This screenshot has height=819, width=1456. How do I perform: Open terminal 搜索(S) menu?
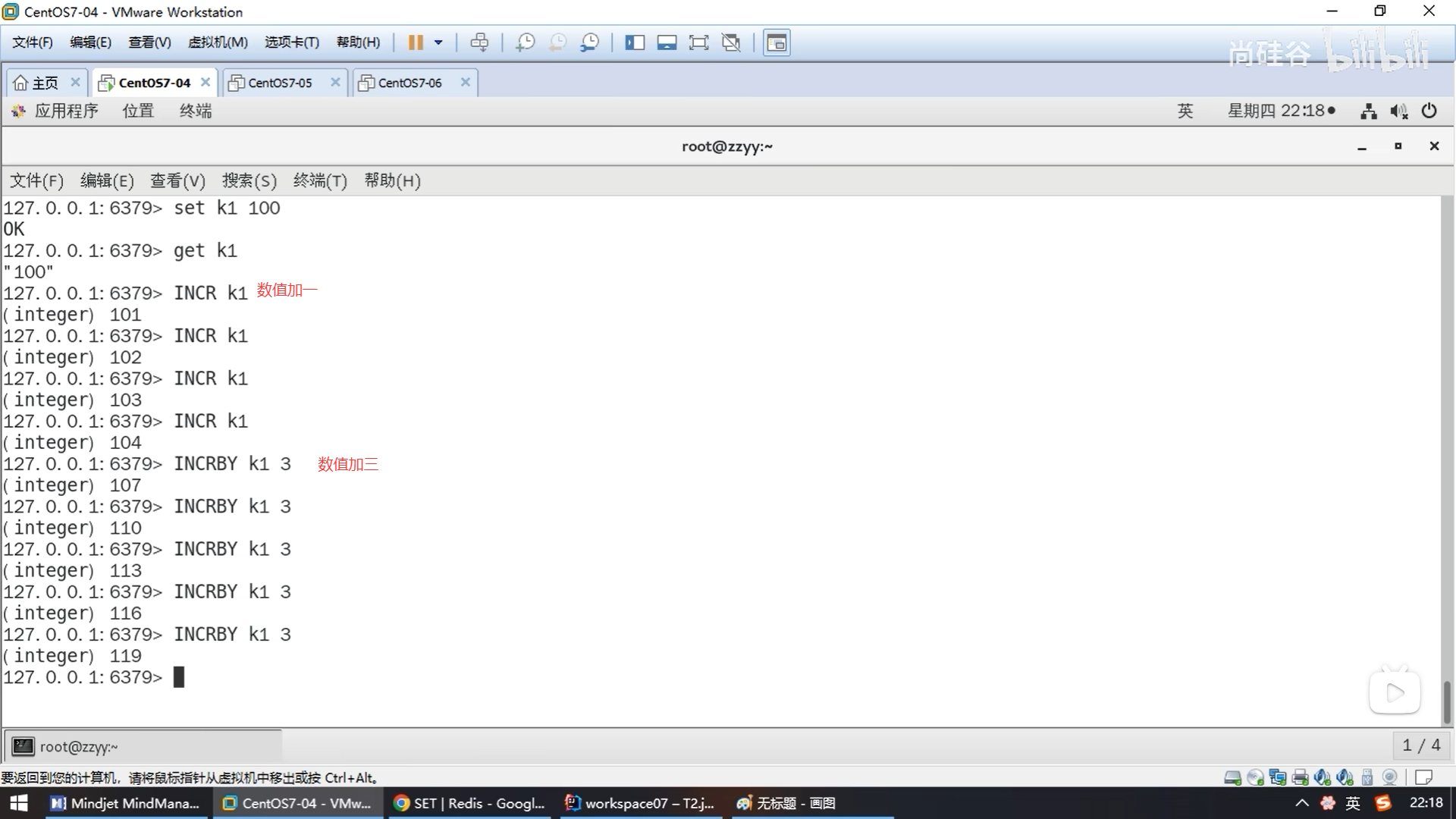click(x=249, y=181)
